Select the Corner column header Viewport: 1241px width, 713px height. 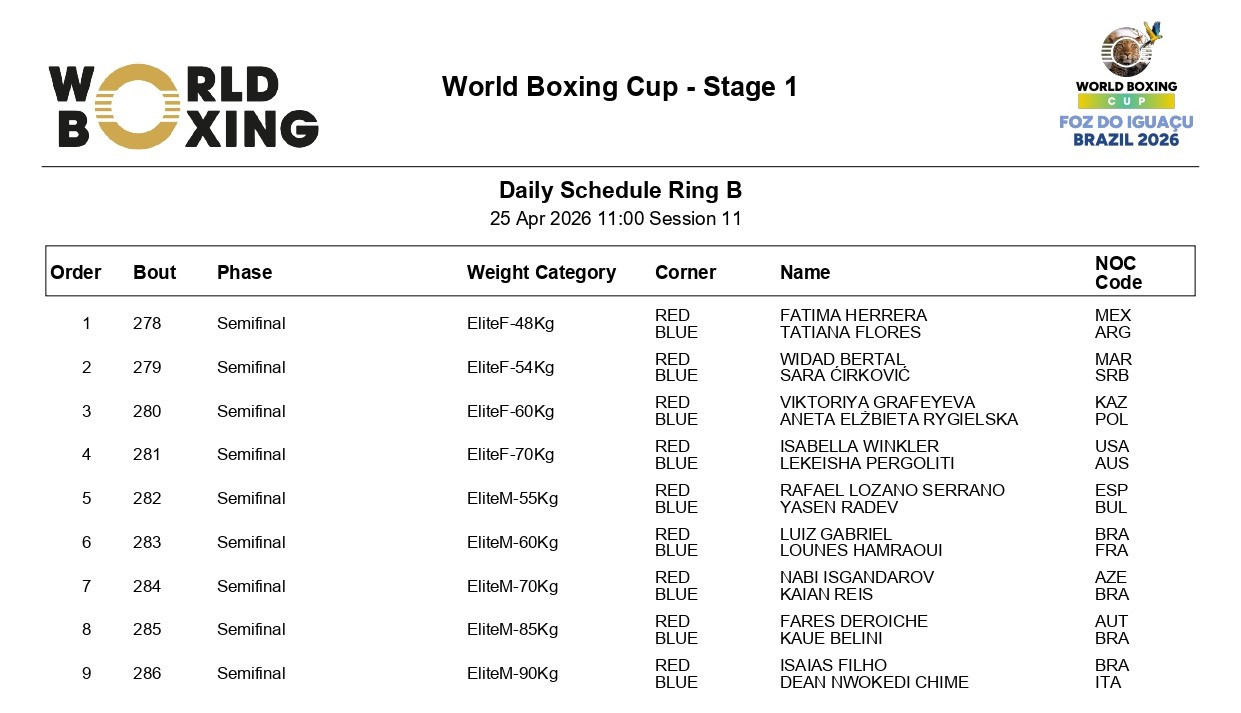[x=685, y=272]
